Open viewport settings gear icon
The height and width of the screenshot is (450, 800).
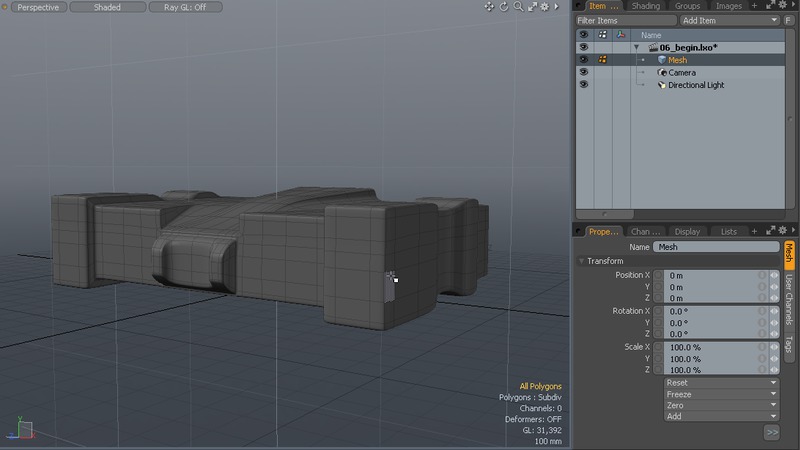[545, 7]
